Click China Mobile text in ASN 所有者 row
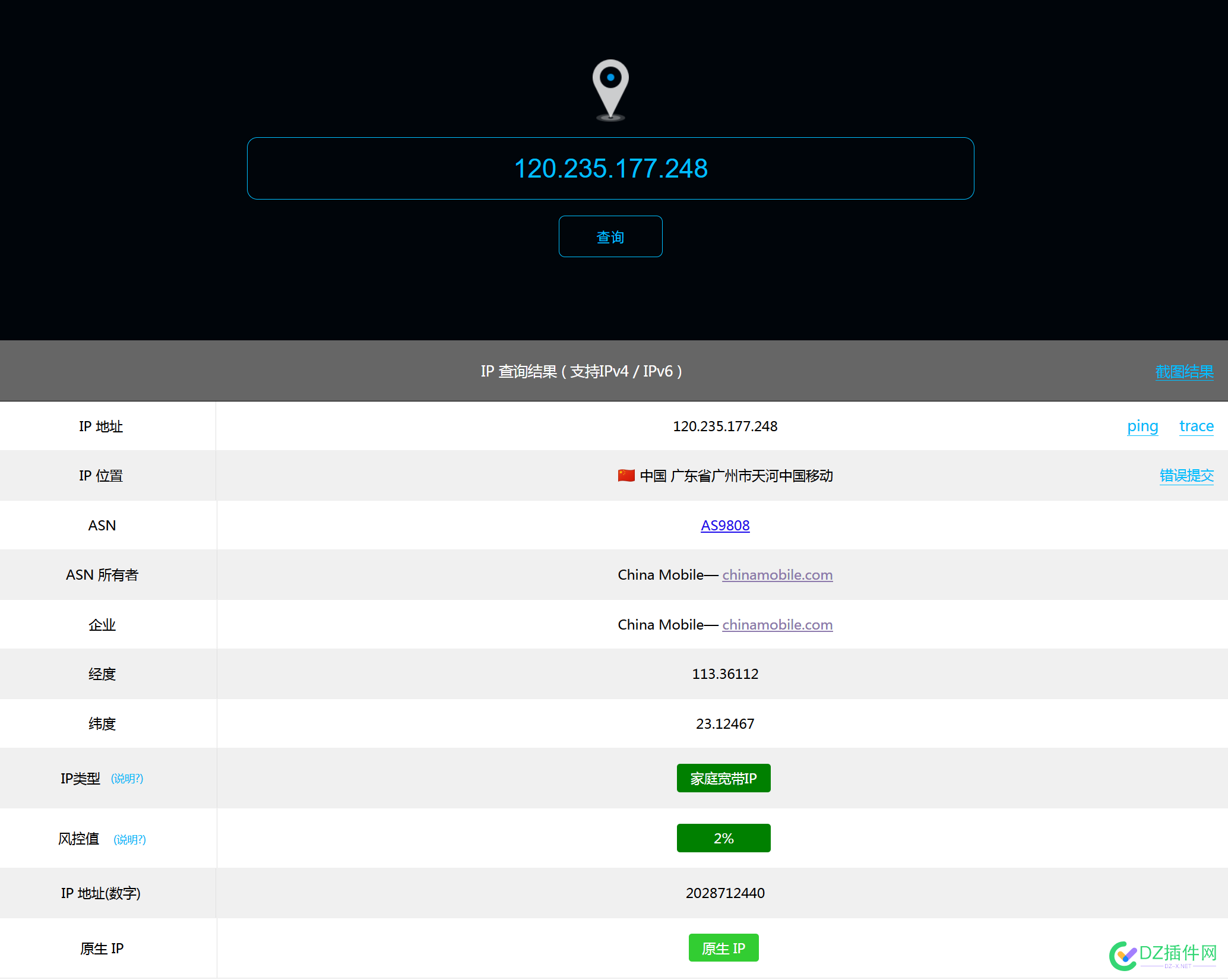1228x980 pixels. click(660, 575)
